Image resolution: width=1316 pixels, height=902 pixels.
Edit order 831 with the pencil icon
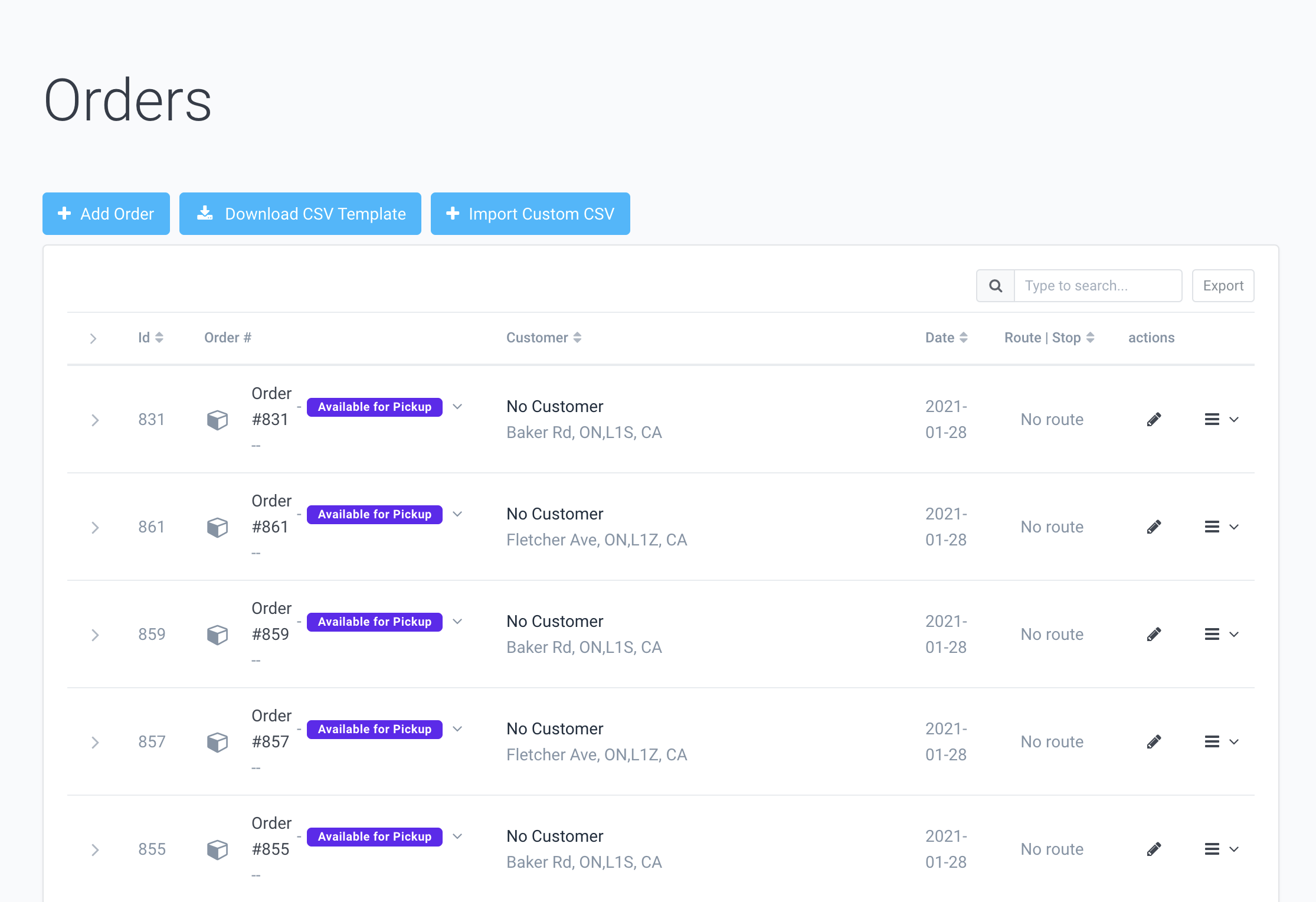click(1154, 420)
